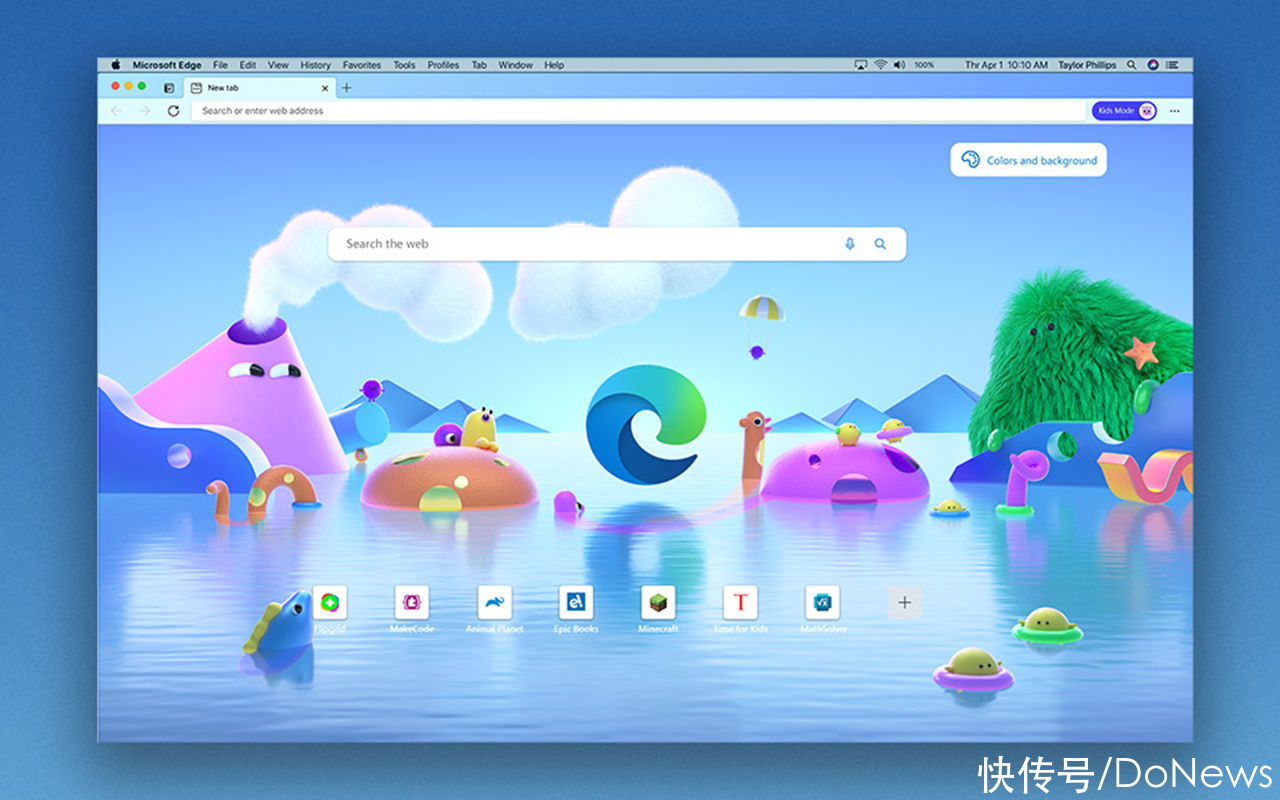Screen dimensions: 1280x800
Task: Open Spotlight search in menu bar
Action: 1132,65
